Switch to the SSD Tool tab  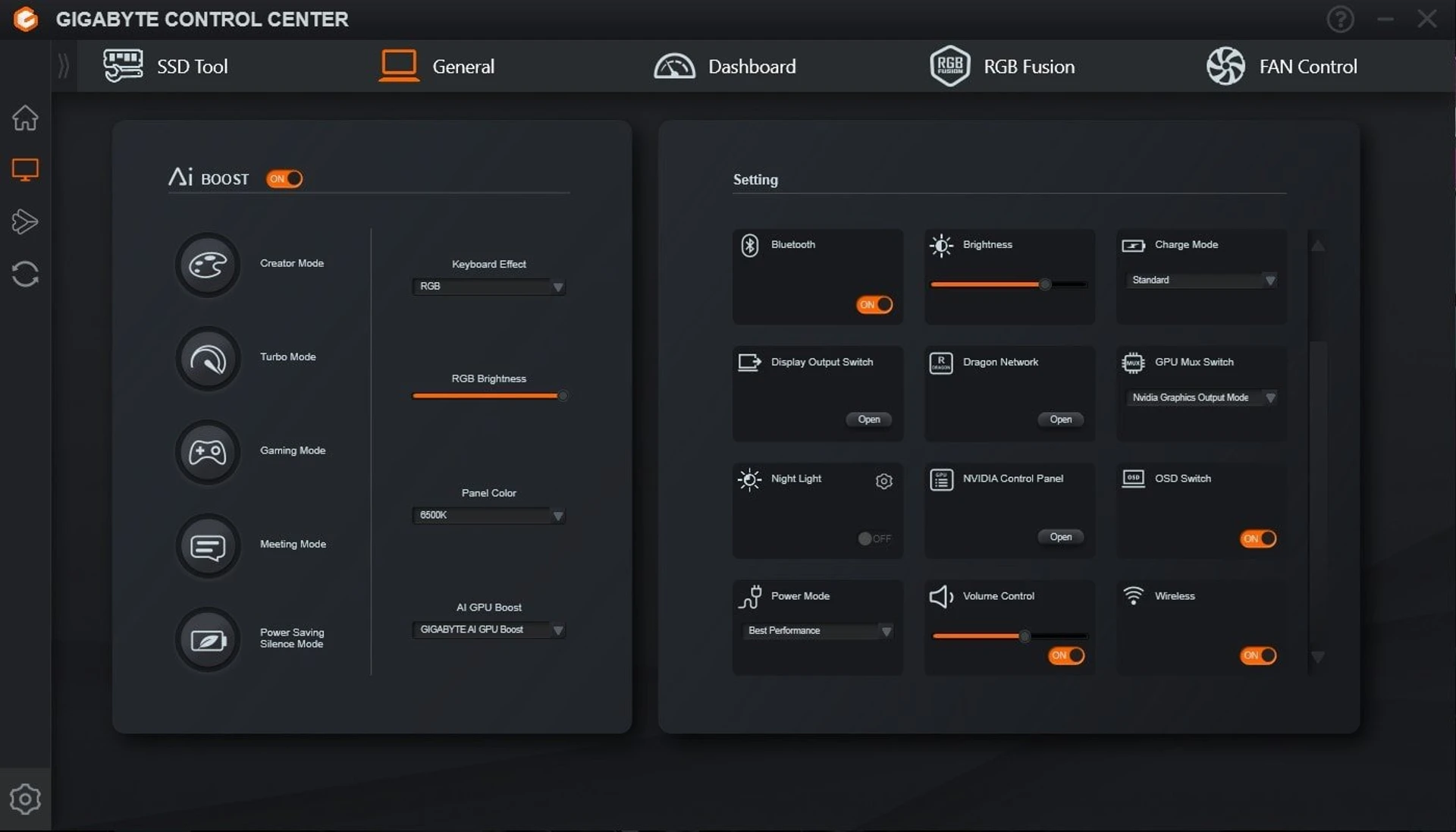165,66
